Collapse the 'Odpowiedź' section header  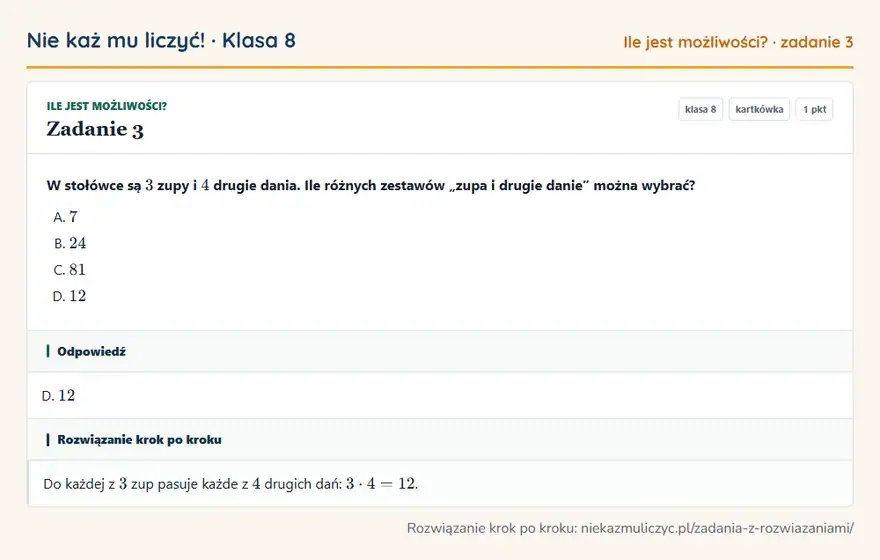[x=440, y=351]
